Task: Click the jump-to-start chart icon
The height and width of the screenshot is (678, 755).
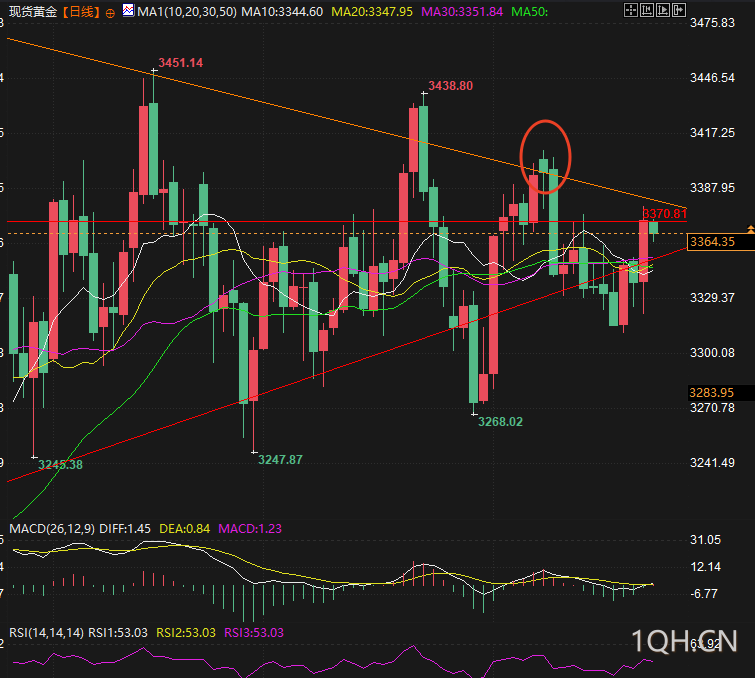Action: pyautogui.click(x=647, y=10)
